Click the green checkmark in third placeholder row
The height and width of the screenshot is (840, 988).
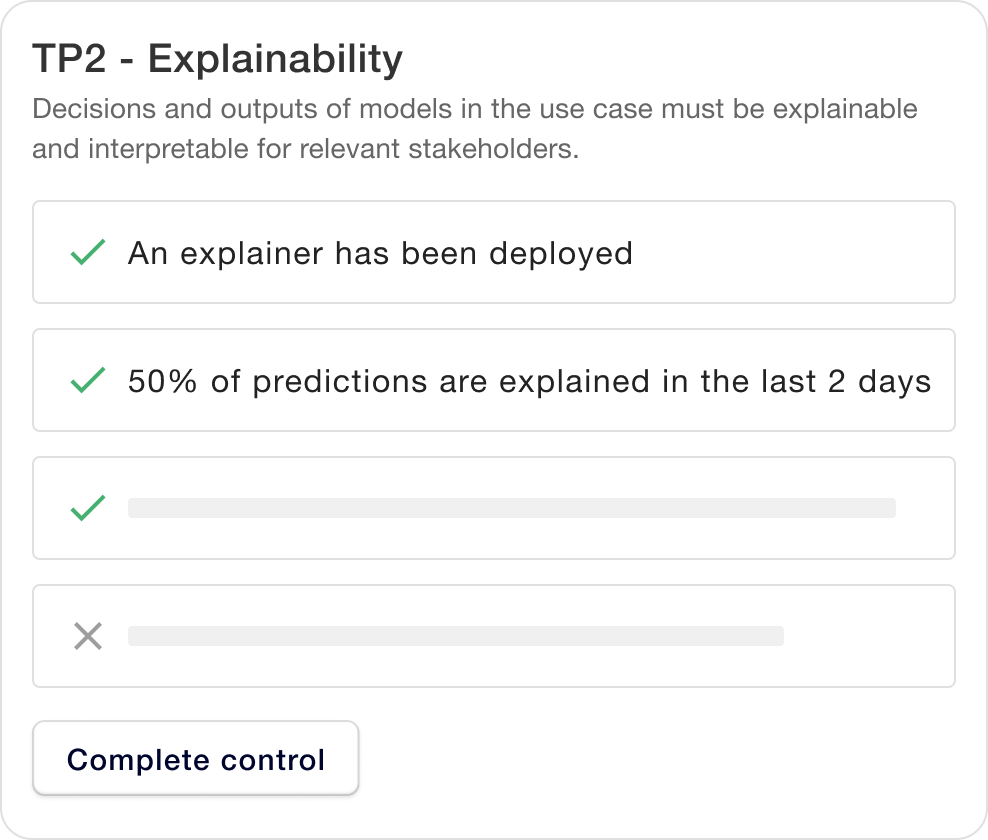pos(88,508)
